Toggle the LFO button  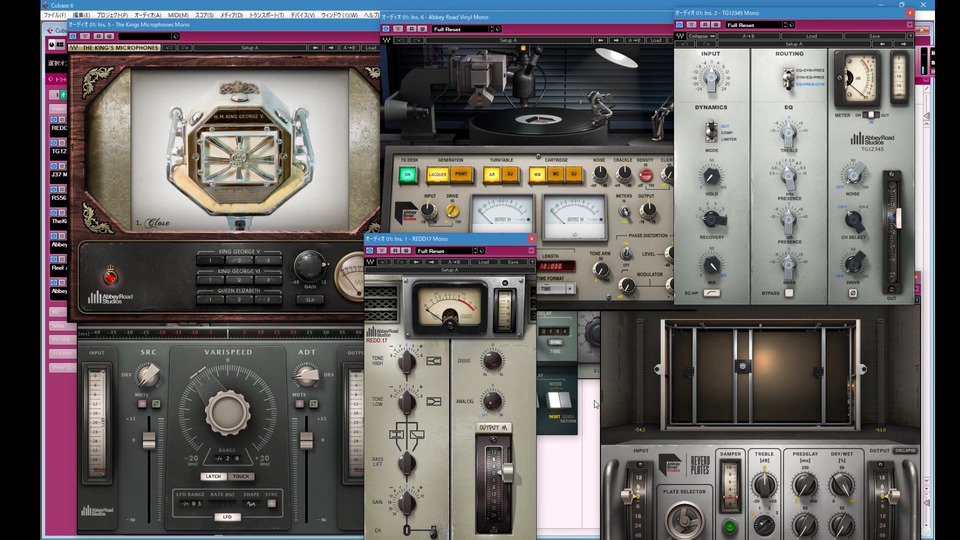(x=227, y=517)
